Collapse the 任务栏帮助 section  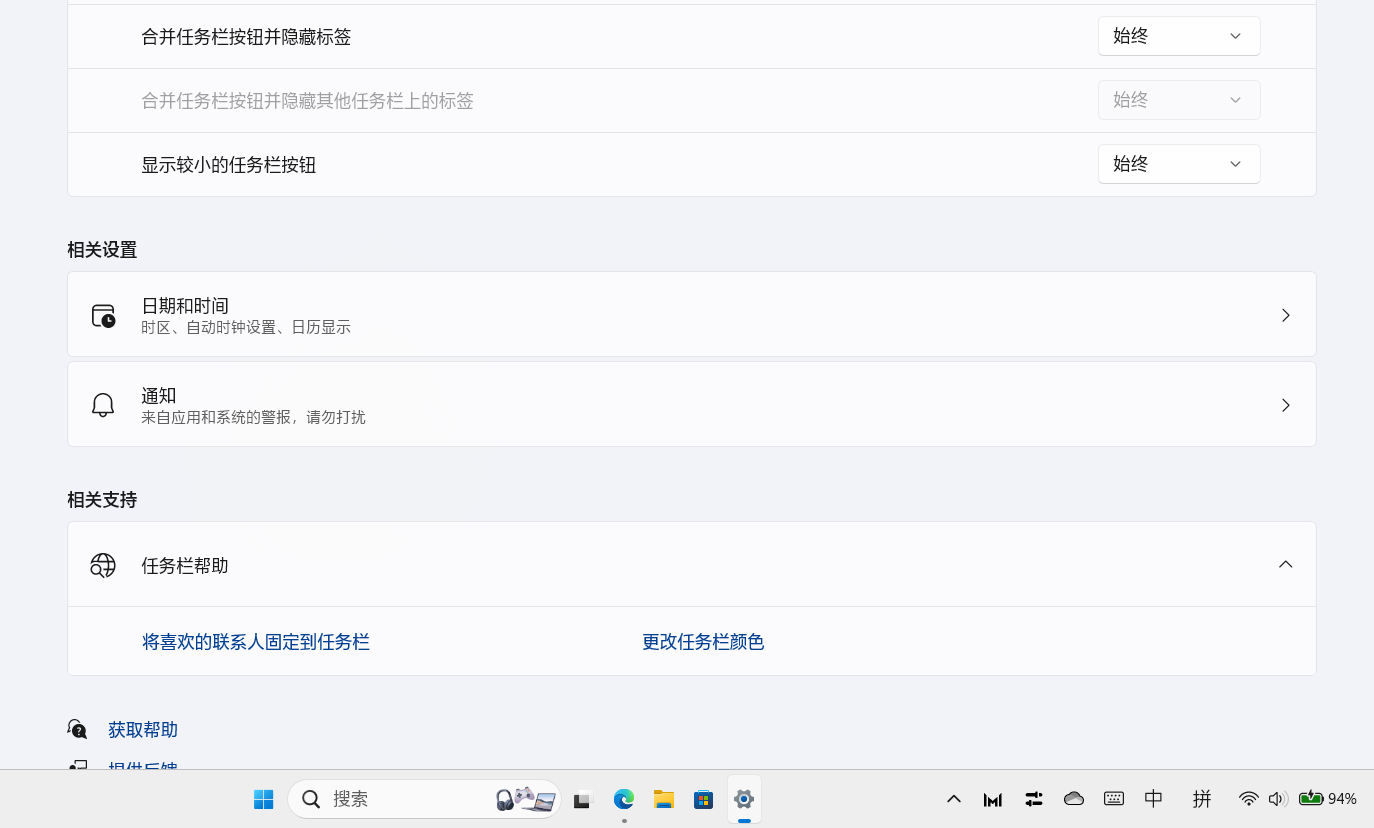(1286, 565)
